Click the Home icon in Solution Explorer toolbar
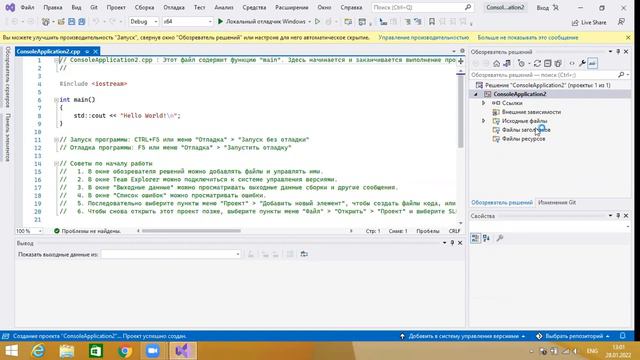The height and width of the screenshot is (360, 640). point(496,63)
